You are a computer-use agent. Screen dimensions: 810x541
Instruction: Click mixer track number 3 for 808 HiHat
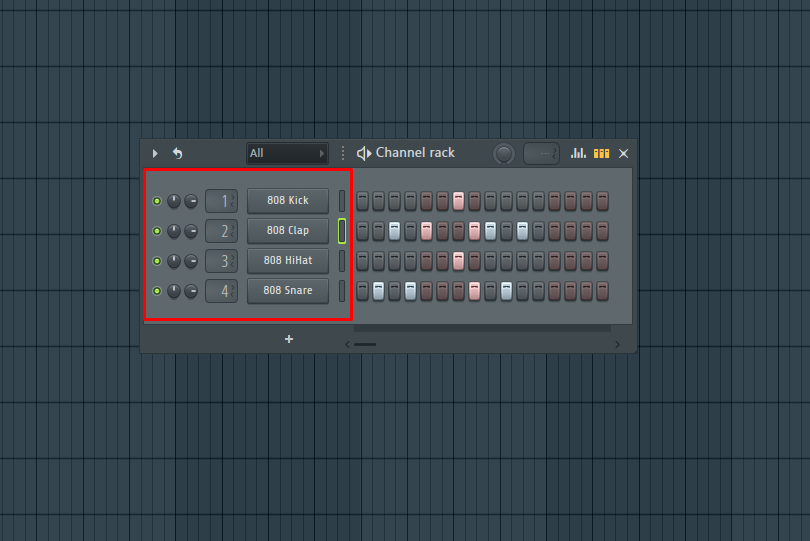click(222, 261)
